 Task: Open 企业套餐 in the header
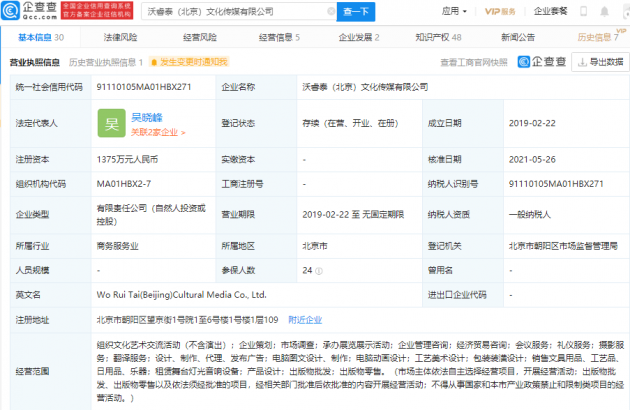click(550, 11)
